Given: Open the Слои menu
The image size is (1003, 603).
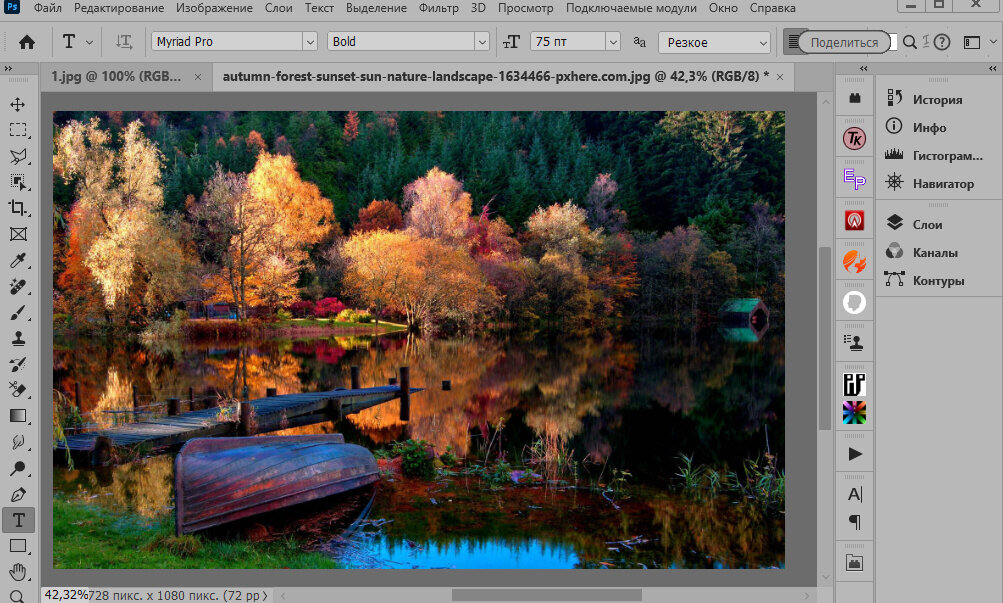Looking at the screenshot, I should click(279, 8).
